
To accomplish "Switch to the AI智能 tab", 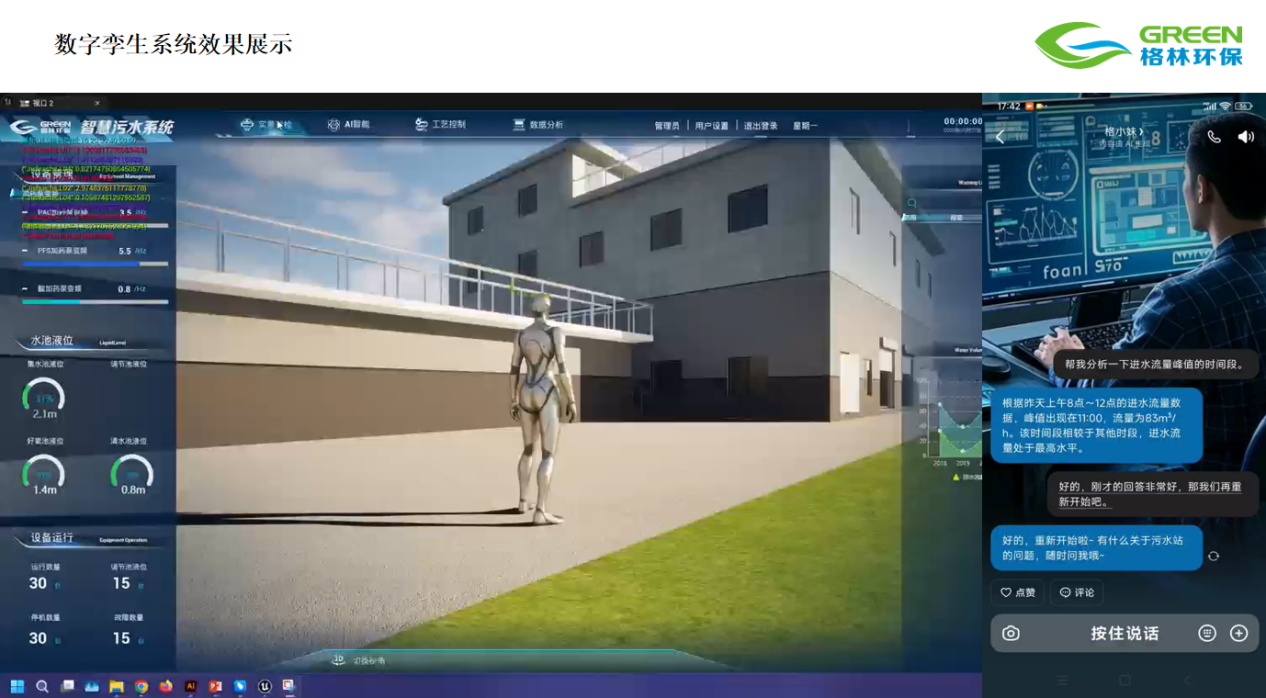I will pos(349,125).
